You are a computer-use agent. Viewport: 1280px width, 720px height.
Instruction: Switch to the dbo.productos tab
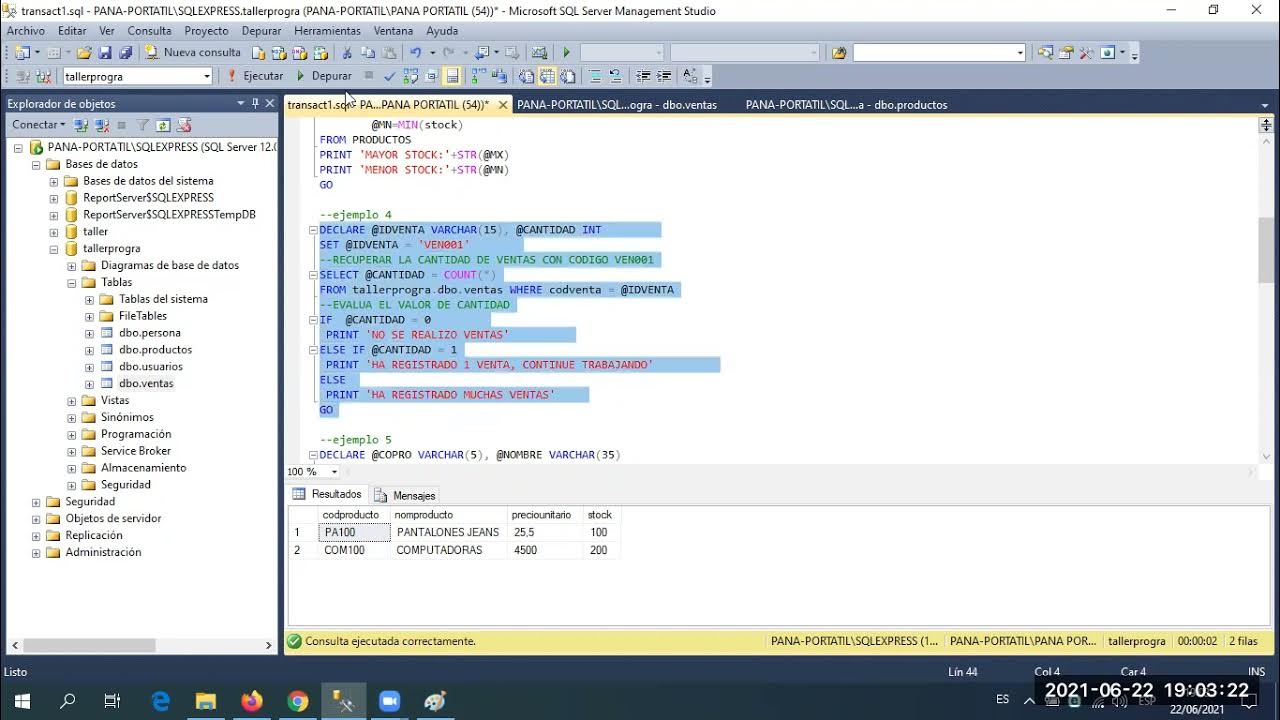click(846, 104)
